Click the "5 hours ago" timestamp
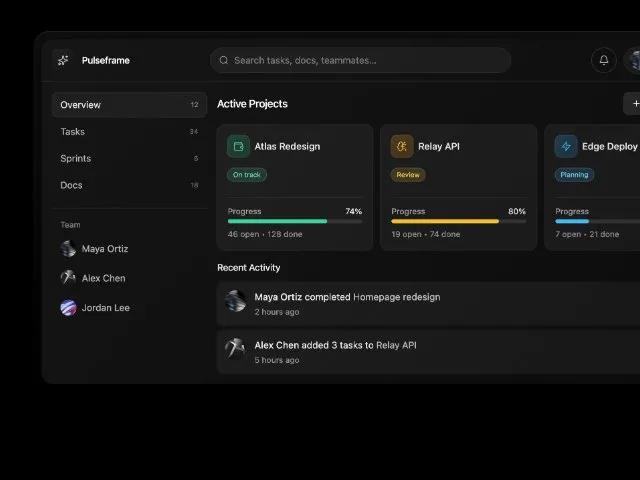This screenshot has width=640, height=480. click(x=277, y=360)
